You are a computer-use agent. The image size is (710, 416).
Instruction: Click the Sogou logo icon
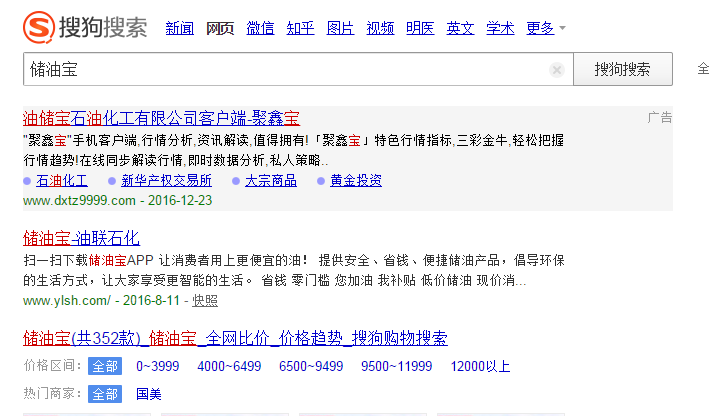[x=39, y=27]
